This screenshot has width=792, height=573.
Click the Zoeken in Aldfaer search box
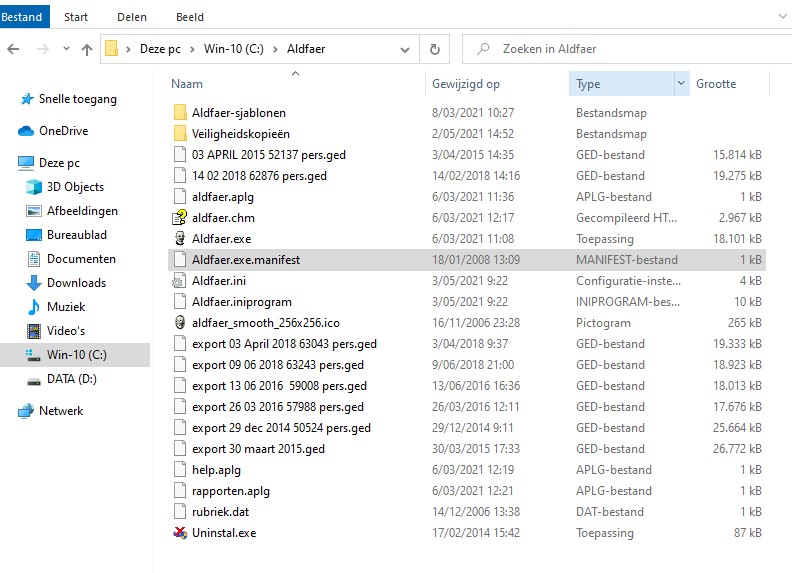coord(630,49)
